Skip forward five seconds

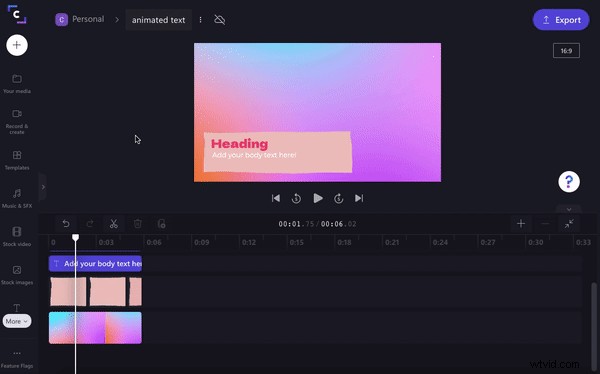338,198
